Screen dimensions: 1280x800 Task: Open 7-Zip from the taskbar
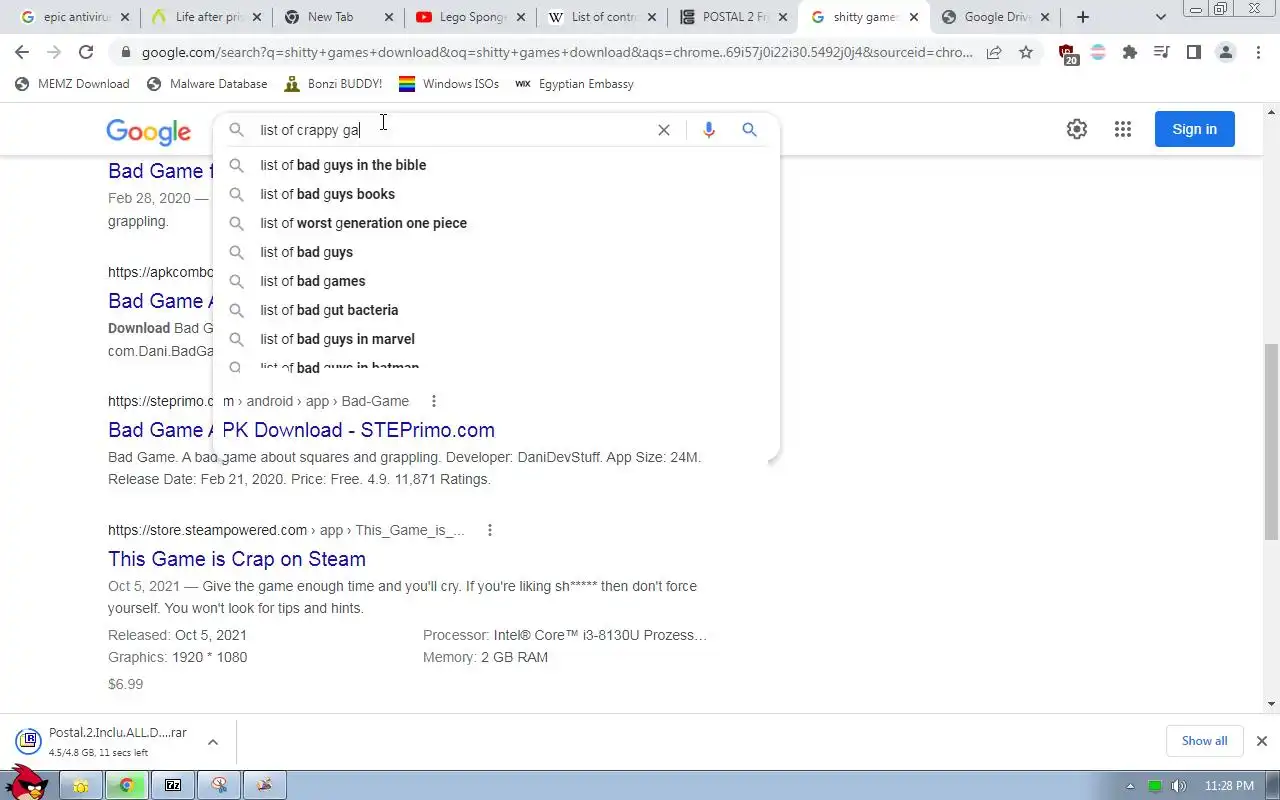click(x=173, y=785)
